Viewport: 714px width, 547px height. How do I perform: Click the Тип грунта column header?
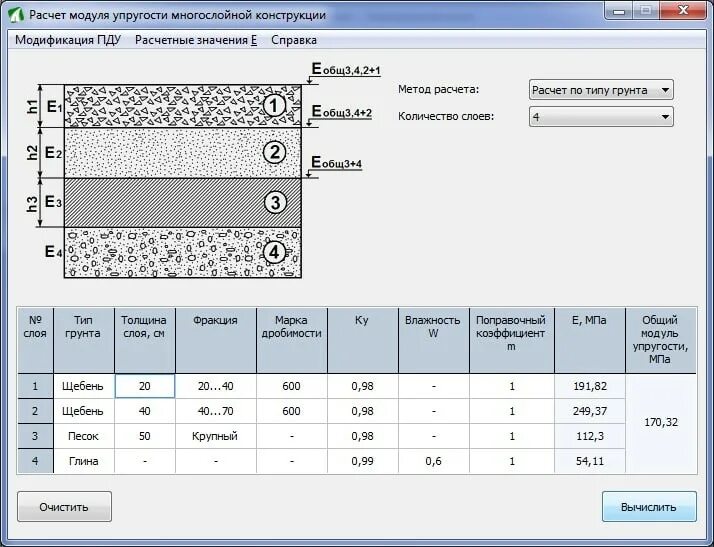click(x=83, y=340)
